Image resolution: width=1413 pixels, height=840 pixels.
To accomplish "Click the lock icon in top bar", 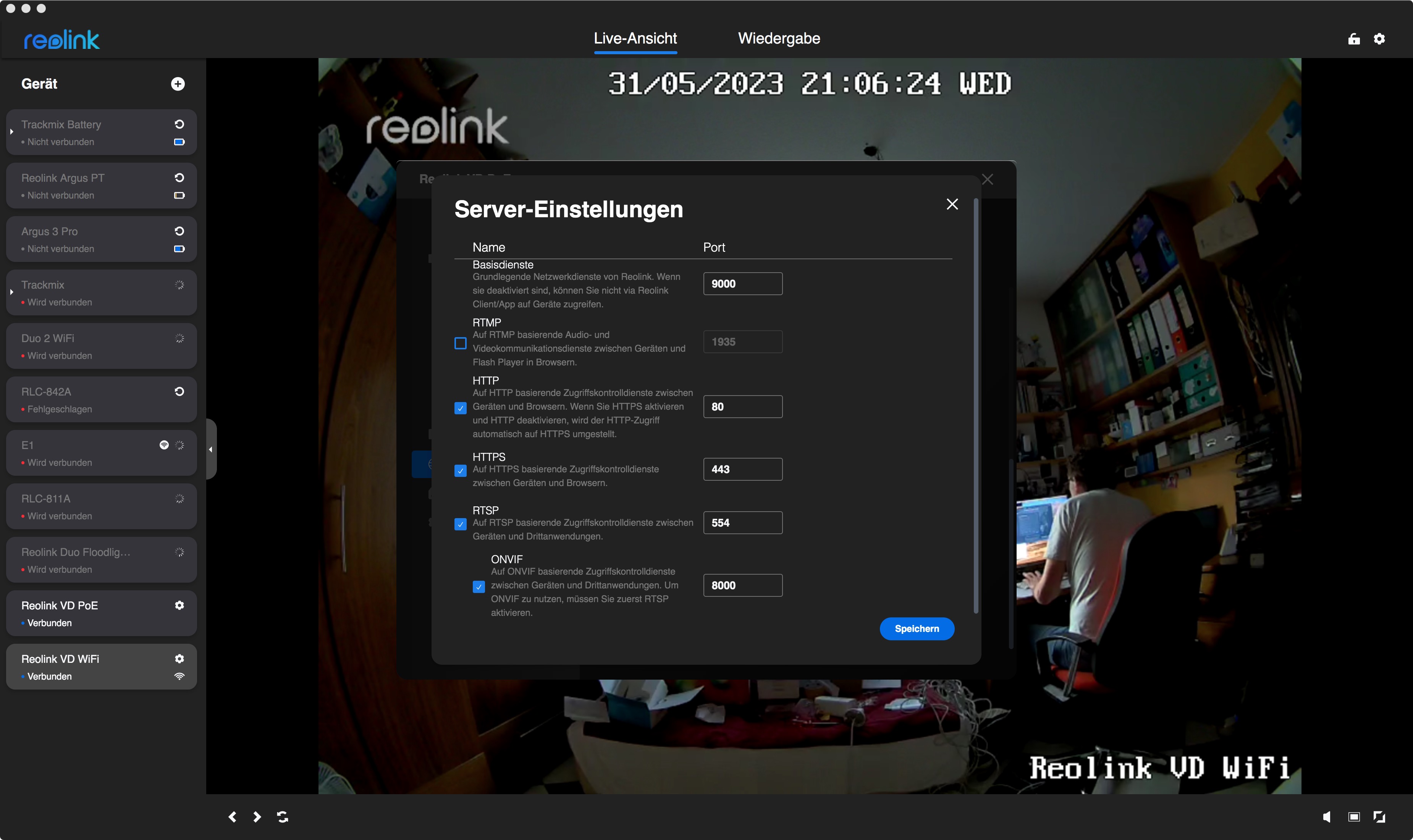I will [1353, 39].
